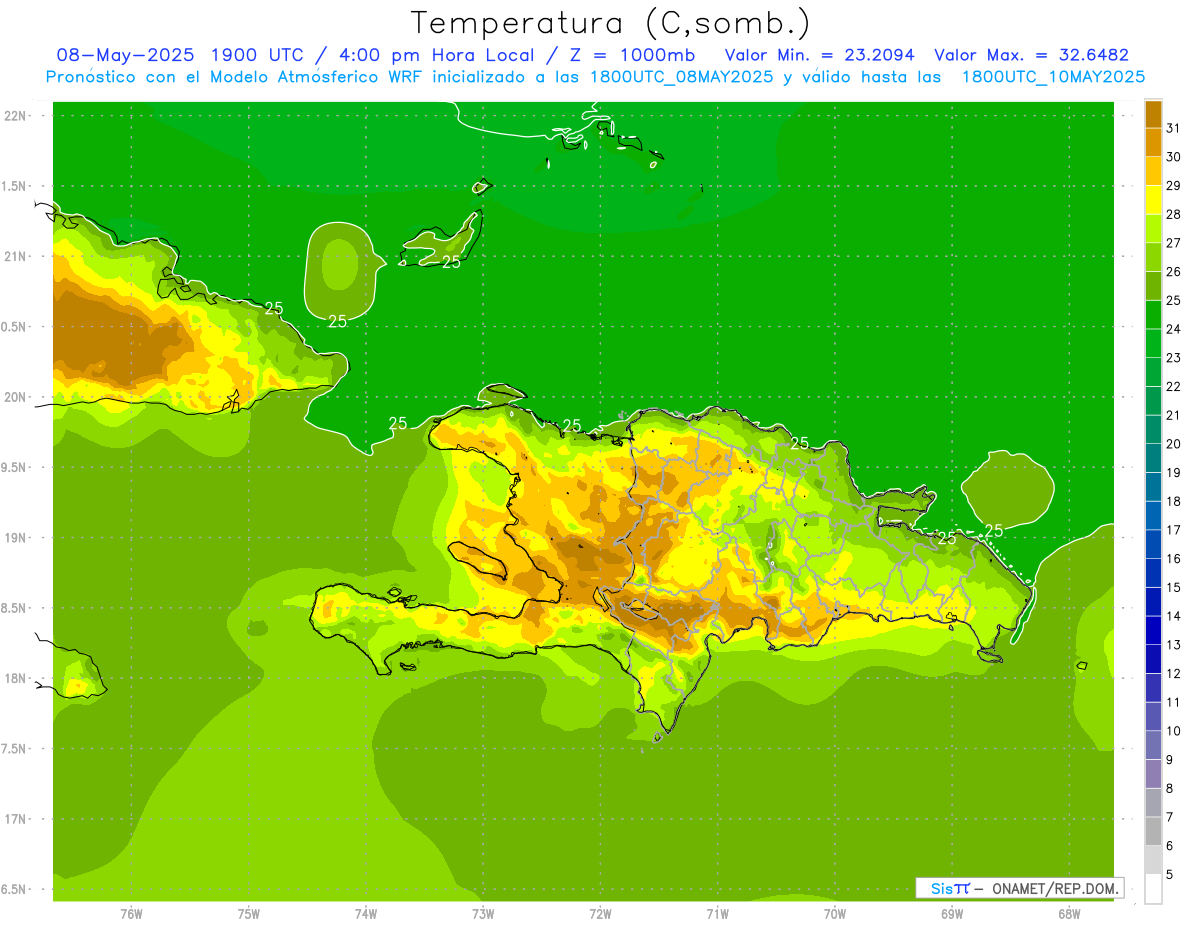Click the "68W" longitude label
This screenshot has width=1200, height=927.
coord(1069,914)
